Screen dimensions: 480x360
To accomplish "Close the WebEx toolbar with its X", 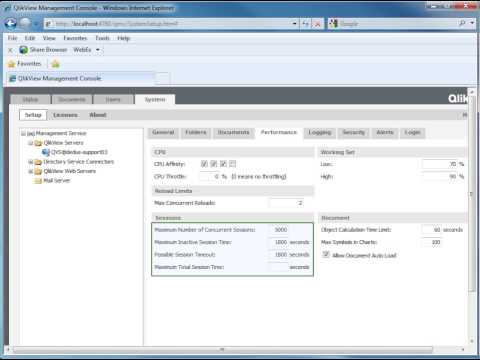I will coord(10,50).
